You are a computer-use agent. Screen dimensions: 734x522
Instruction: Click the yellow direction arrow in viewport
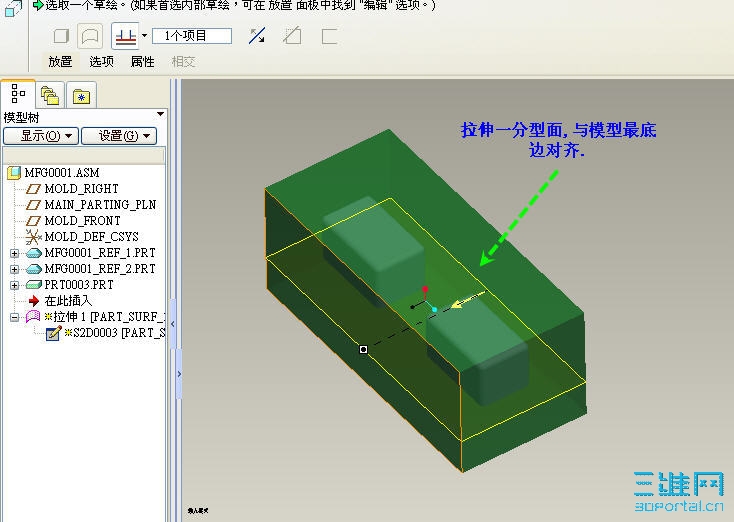point(468,300)
